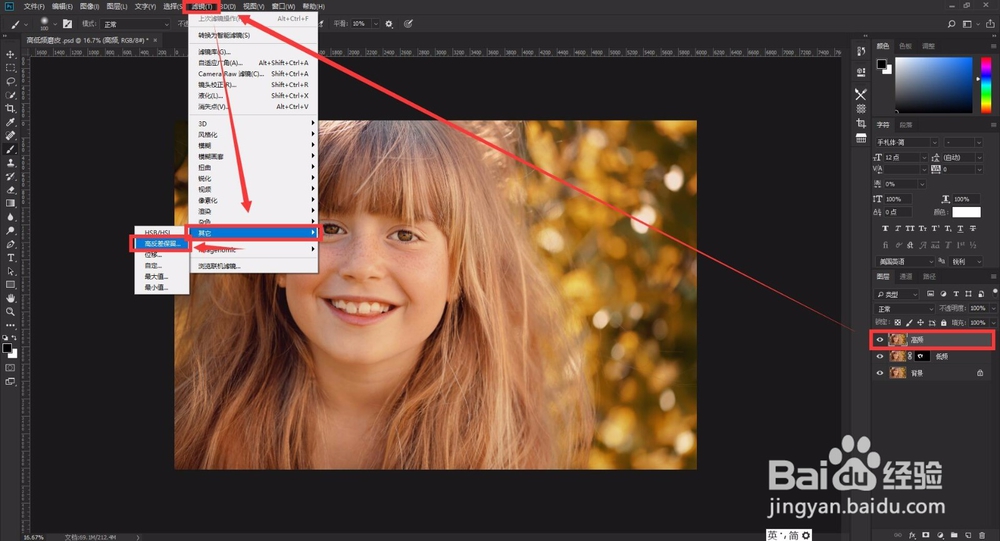
Task: Toggle lock image pixels brush icon
Action: pos(909,323)
